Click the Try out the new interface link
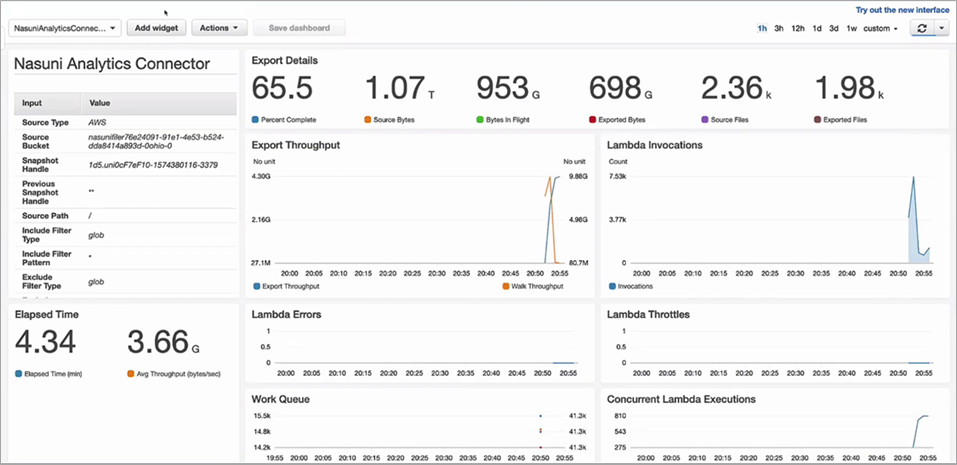Image resolution: width=957 pixels, height=465 pixels. (x=902, y=10)
